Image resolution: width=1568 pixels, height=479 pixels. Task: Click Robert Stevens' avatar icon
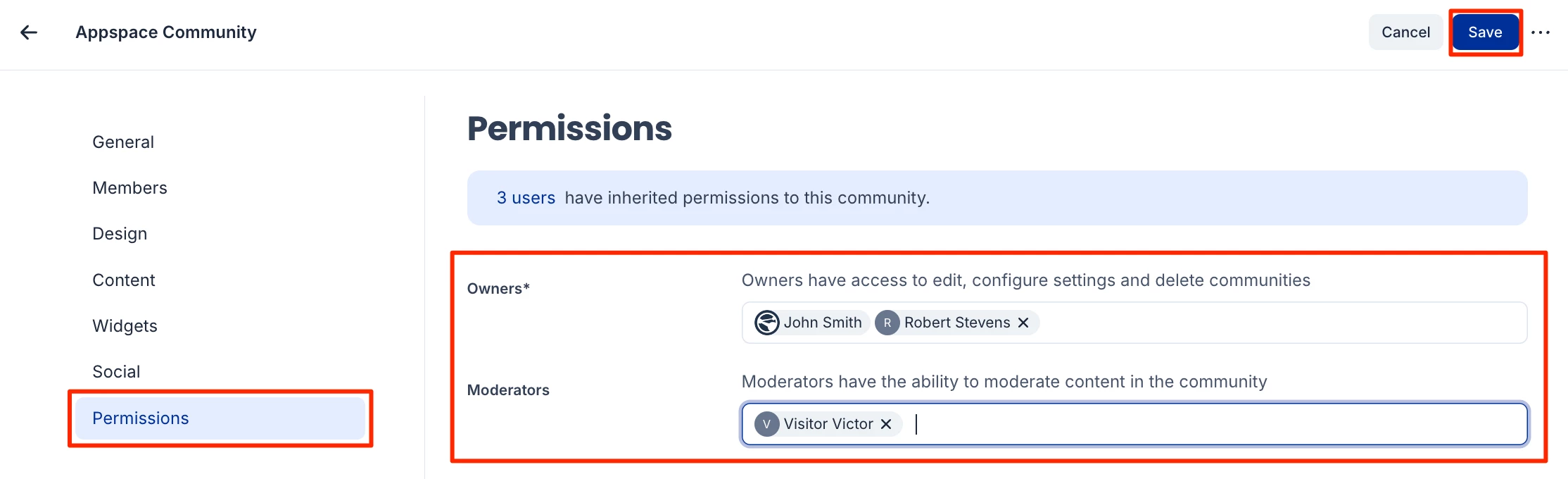(887, 323)
